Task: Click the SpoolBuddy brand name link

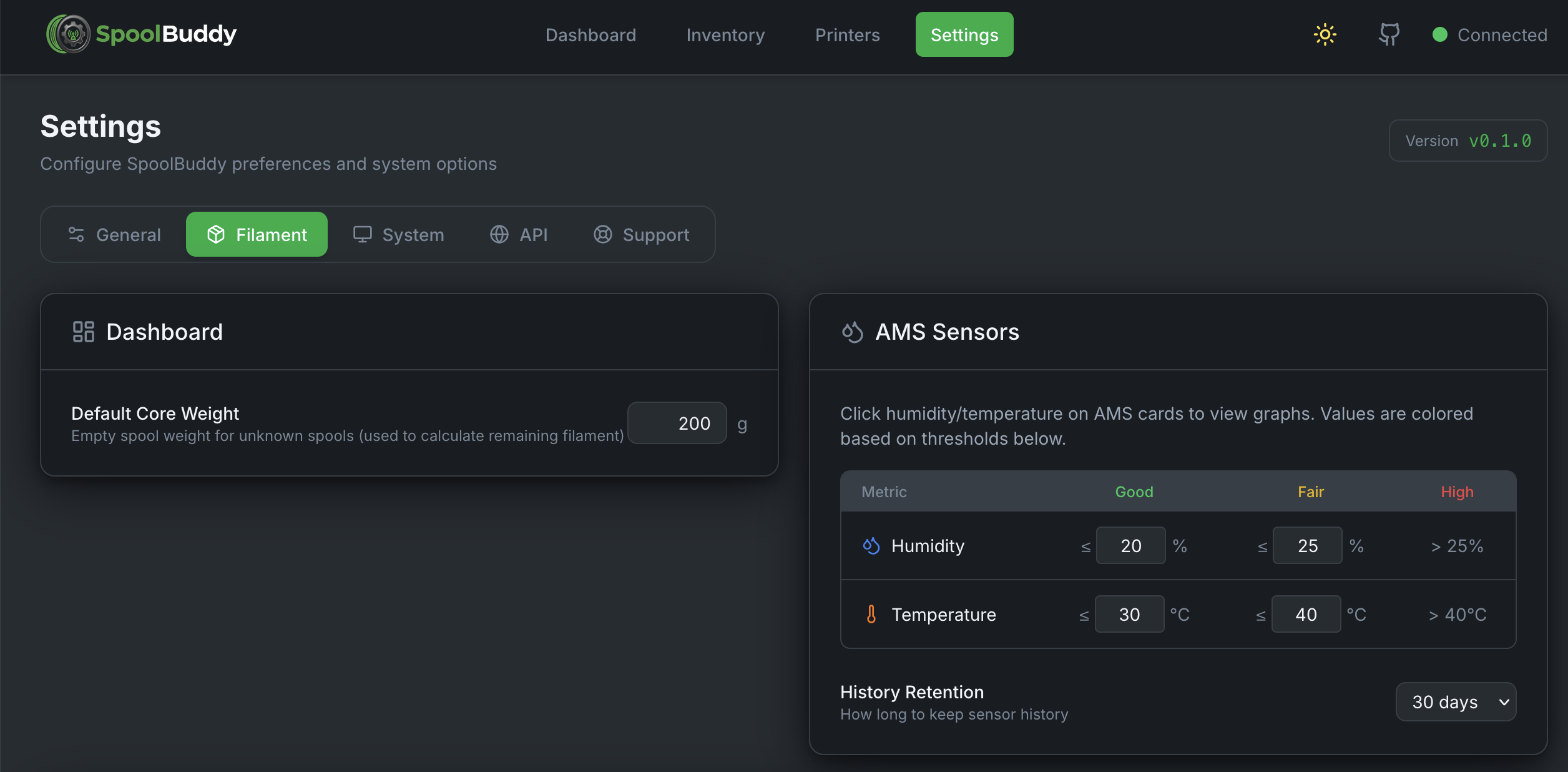Action: [166, 34]
